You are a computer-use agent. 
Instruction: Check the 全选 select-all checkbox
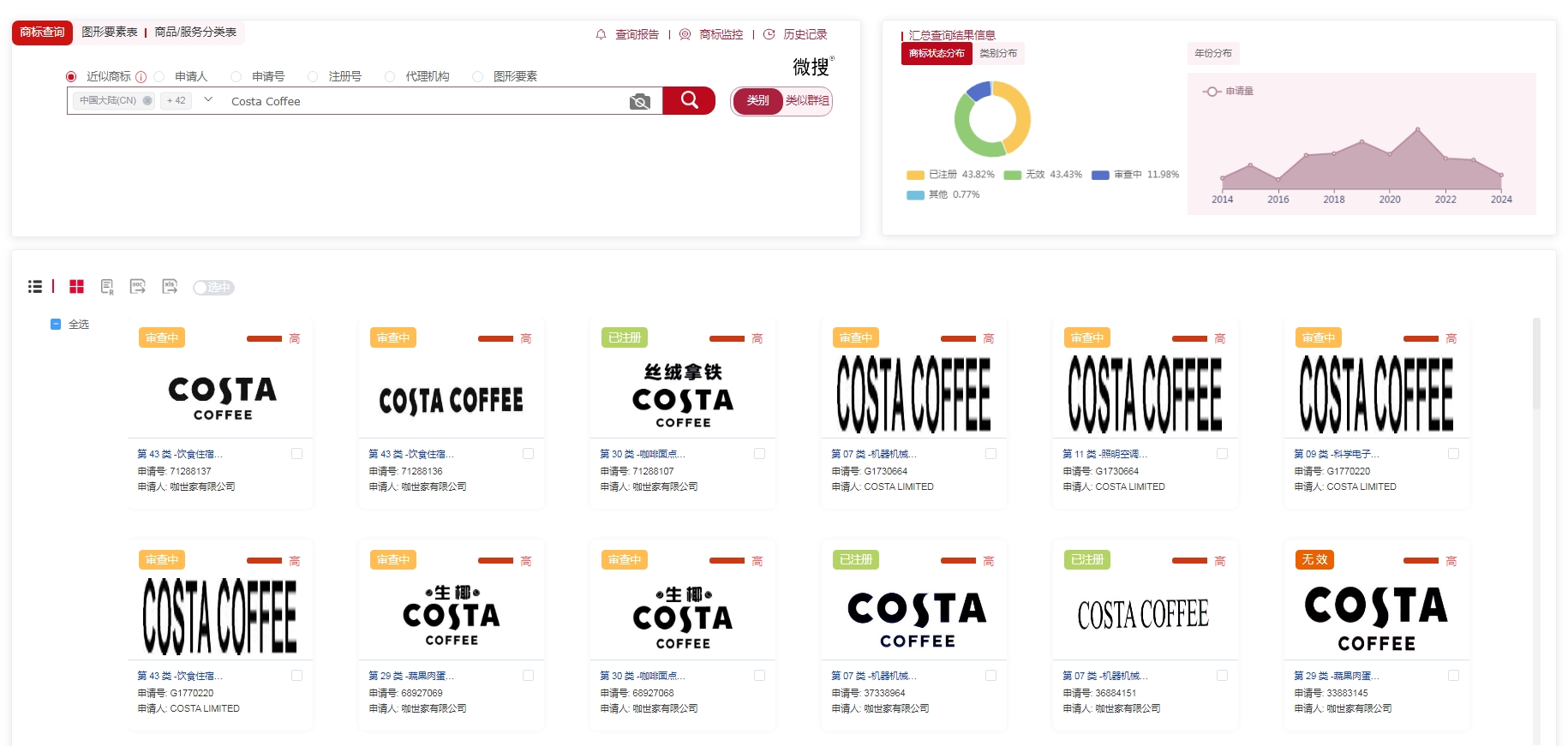point(56,324)
